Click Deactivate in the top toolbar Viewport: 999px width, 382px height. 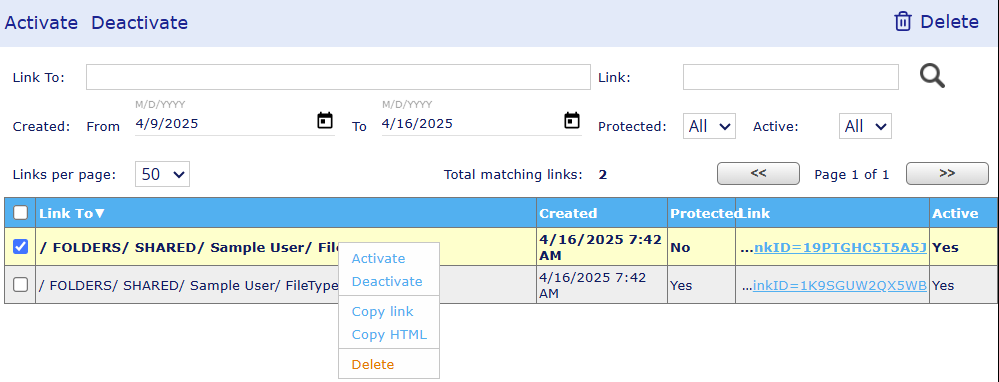[x=140, y=23]
